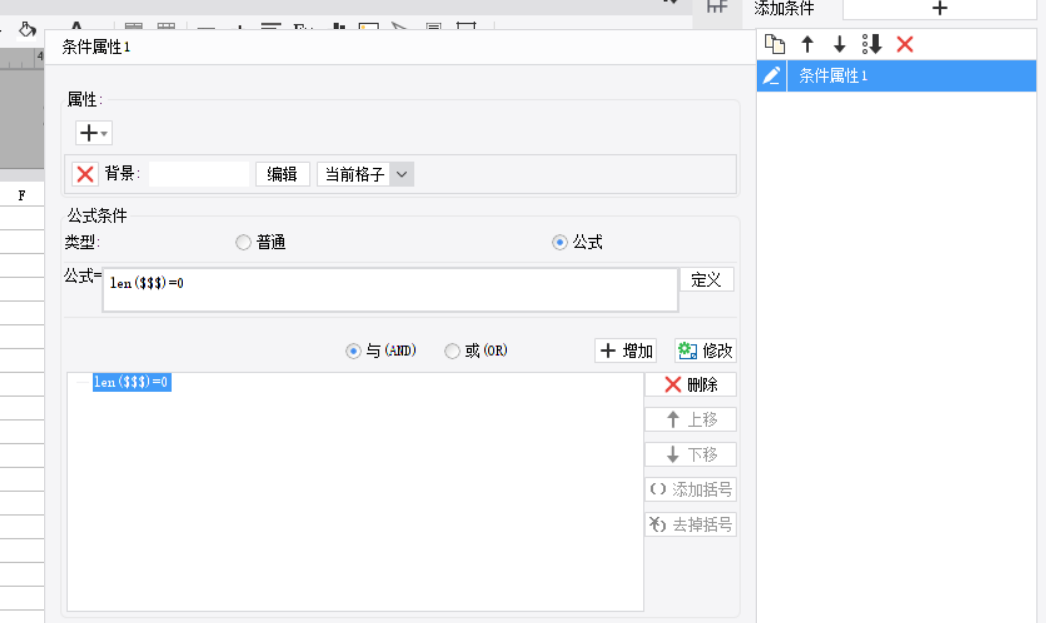This screenshot has height=623, width=1046.
Task: Click the plus icon next to 添加条件
Action: coord(939,9)
